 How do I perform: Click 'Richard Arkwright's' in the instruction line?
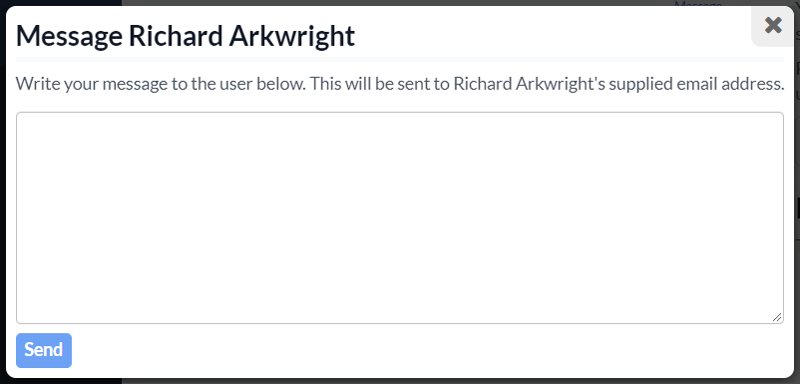[529, 84]
